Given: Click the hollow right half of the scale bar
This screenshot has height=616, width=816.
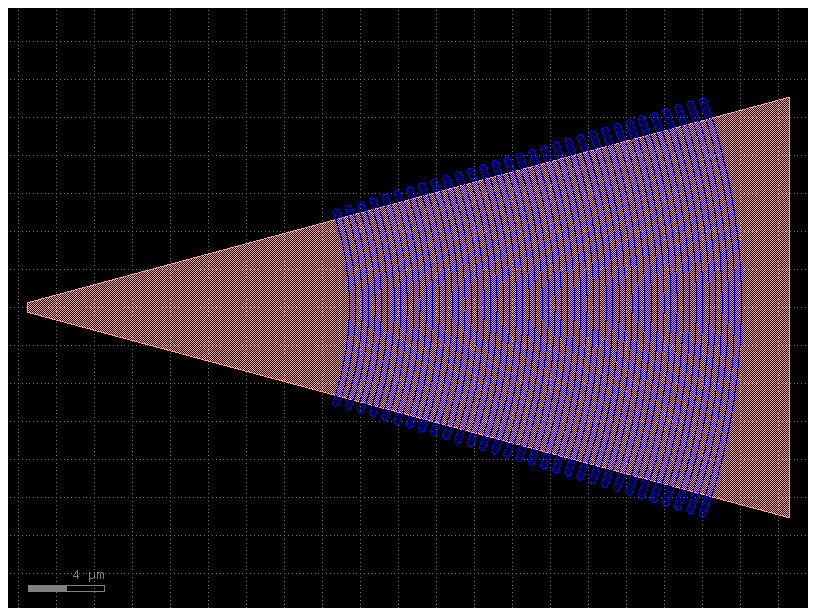Looking at the screenshot, I should (x=85, y=588).
